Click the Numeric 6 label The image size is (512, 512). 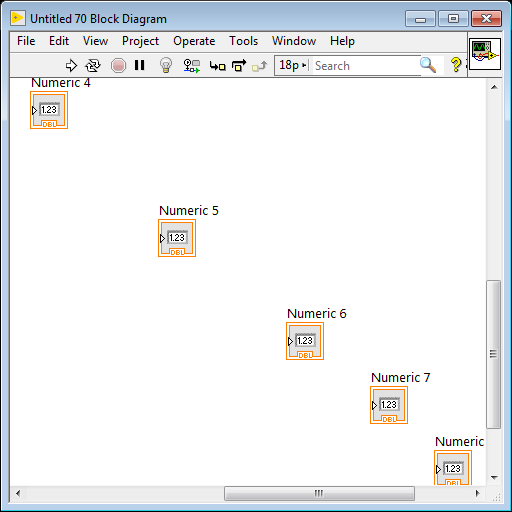(x=317, y=314)
